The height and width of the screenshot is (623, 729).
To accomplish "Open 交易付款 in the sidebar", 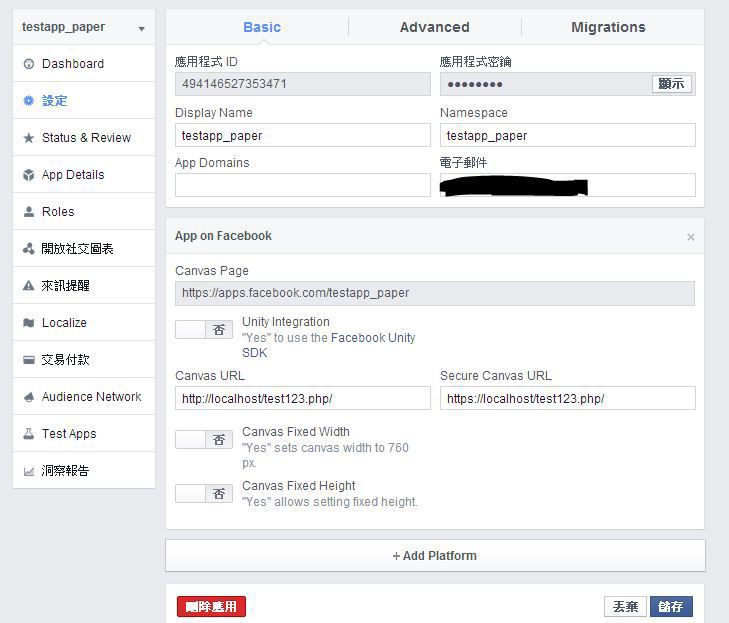I will click(84, 359).
